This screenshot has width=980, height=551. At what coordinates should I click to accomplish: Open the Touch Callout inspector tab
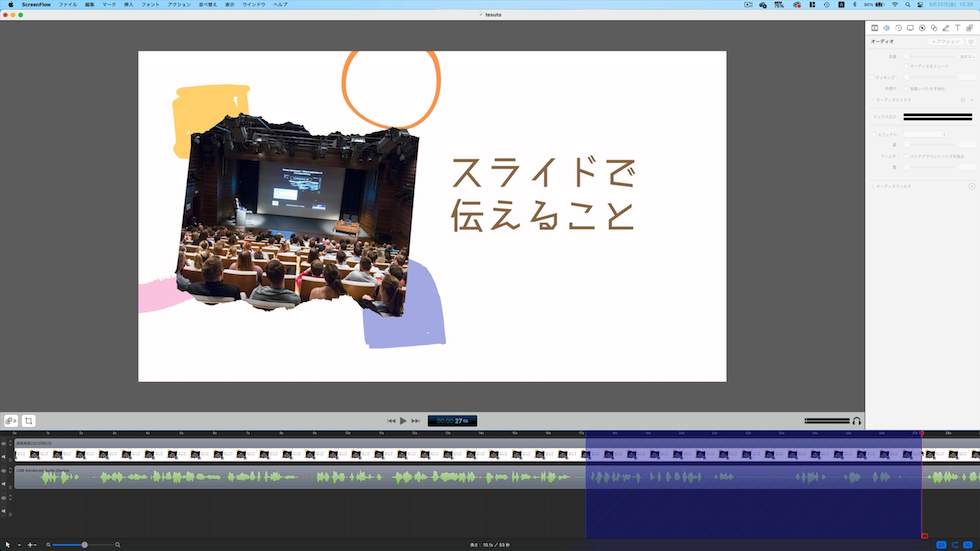pyautogui.click(x=934, y=28)
